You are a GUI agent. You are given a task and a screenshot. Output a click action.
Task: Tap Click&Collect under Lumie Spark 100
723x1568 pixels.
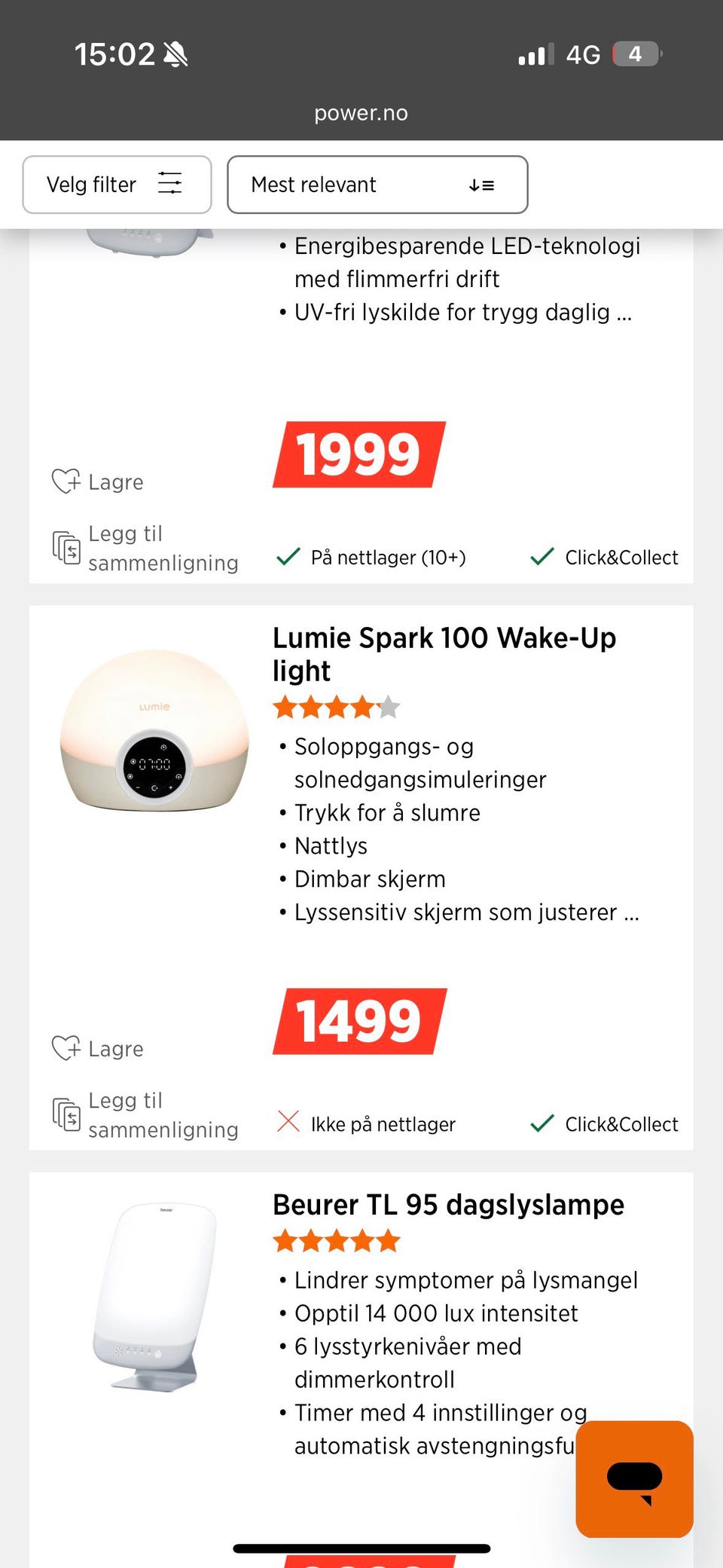pos(605,1124)
